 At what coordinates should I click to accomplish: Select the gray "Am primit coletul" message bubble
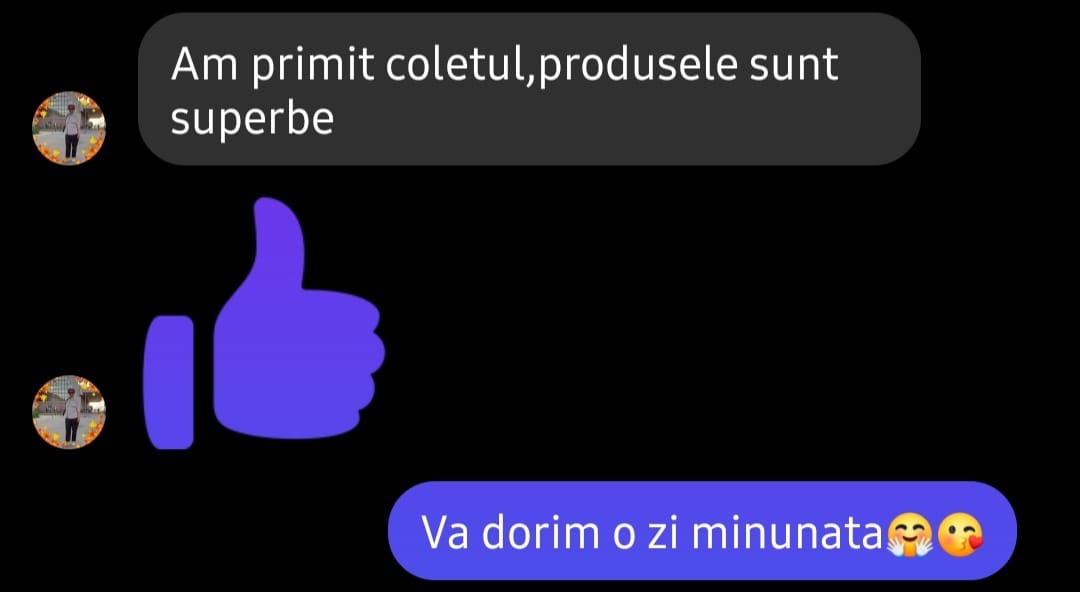point(529,89)
